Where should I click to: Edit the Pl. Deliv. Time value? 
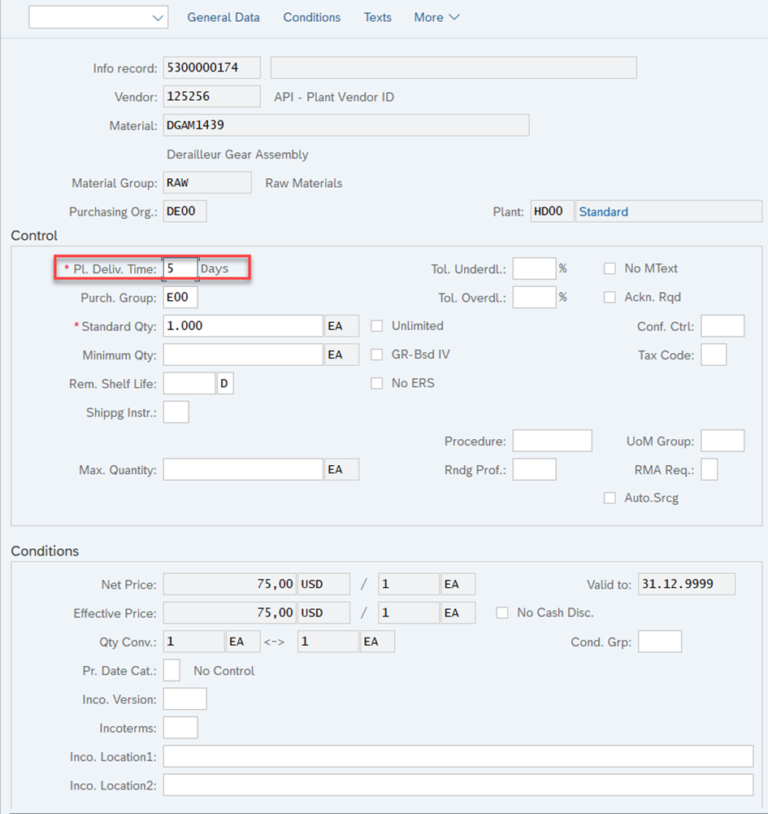(181, 268)
